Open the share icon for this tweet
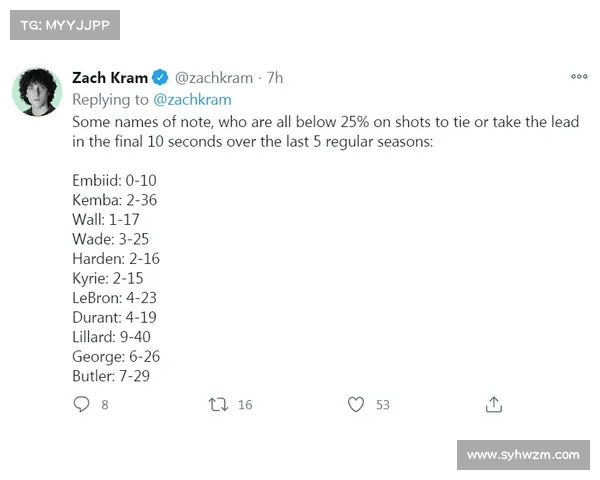This screenshot has height=480, width=600. [x=493, y=404]
